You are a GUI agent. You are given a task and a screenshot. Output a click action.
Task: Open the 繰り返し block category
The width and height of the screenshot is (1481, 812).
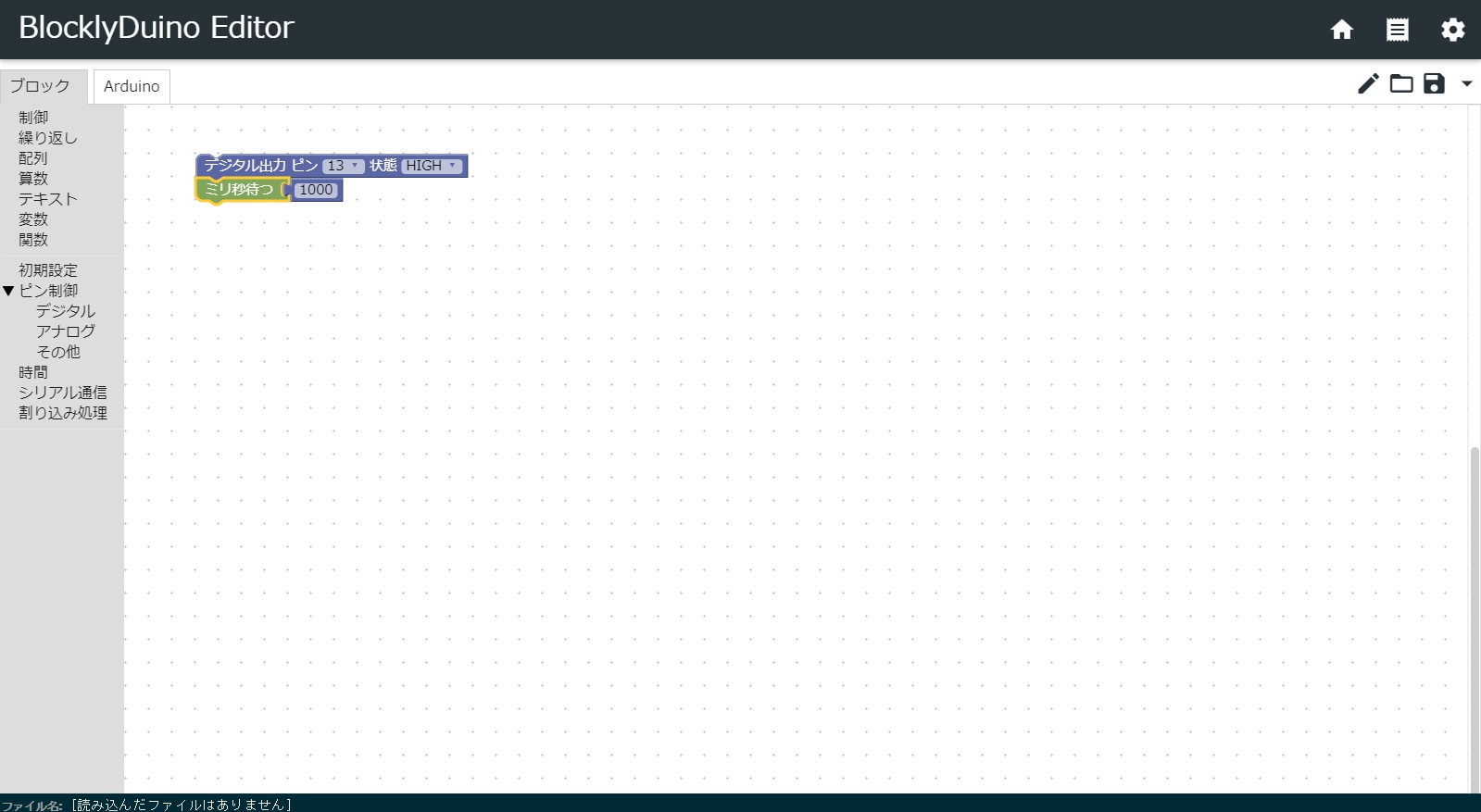click(x=48, y=138)
